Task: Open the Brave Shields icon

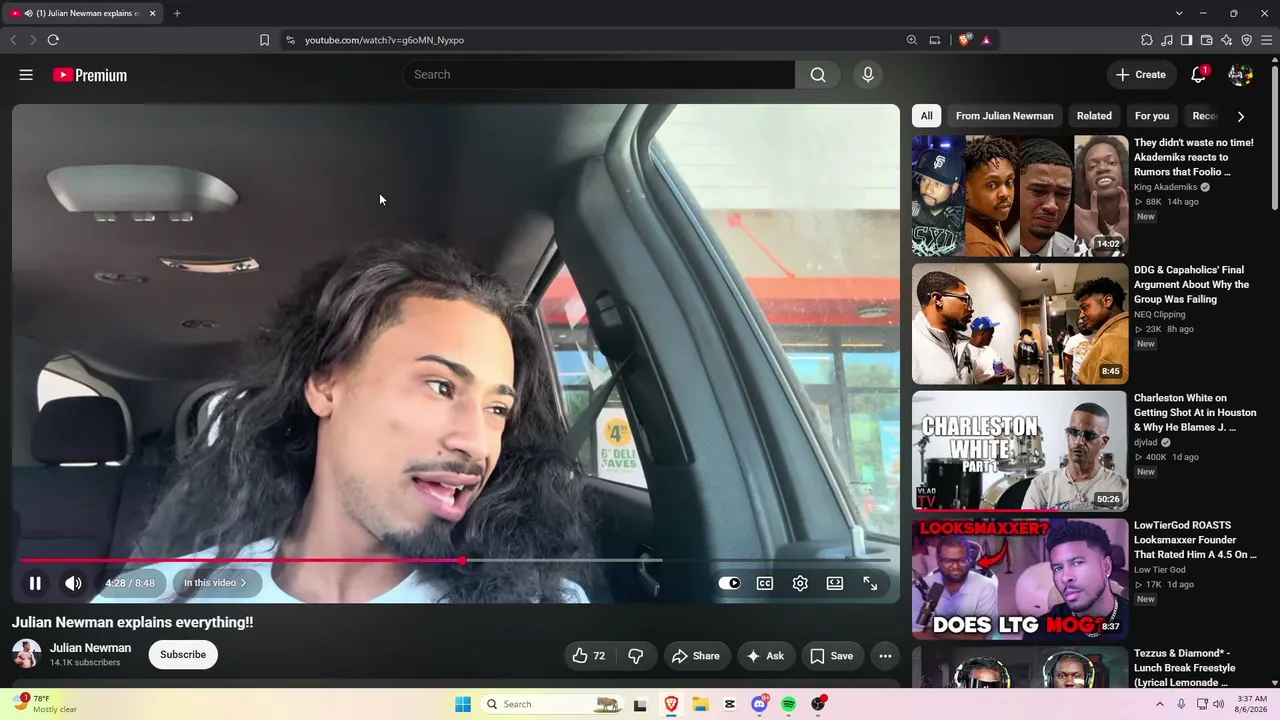Action: click(964, 40)
